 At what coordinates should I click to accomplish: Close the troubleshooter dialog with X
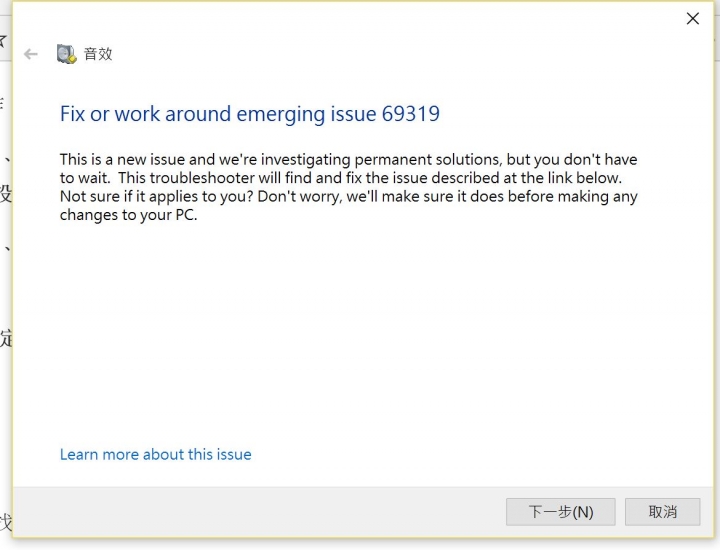tap(692, 18)
